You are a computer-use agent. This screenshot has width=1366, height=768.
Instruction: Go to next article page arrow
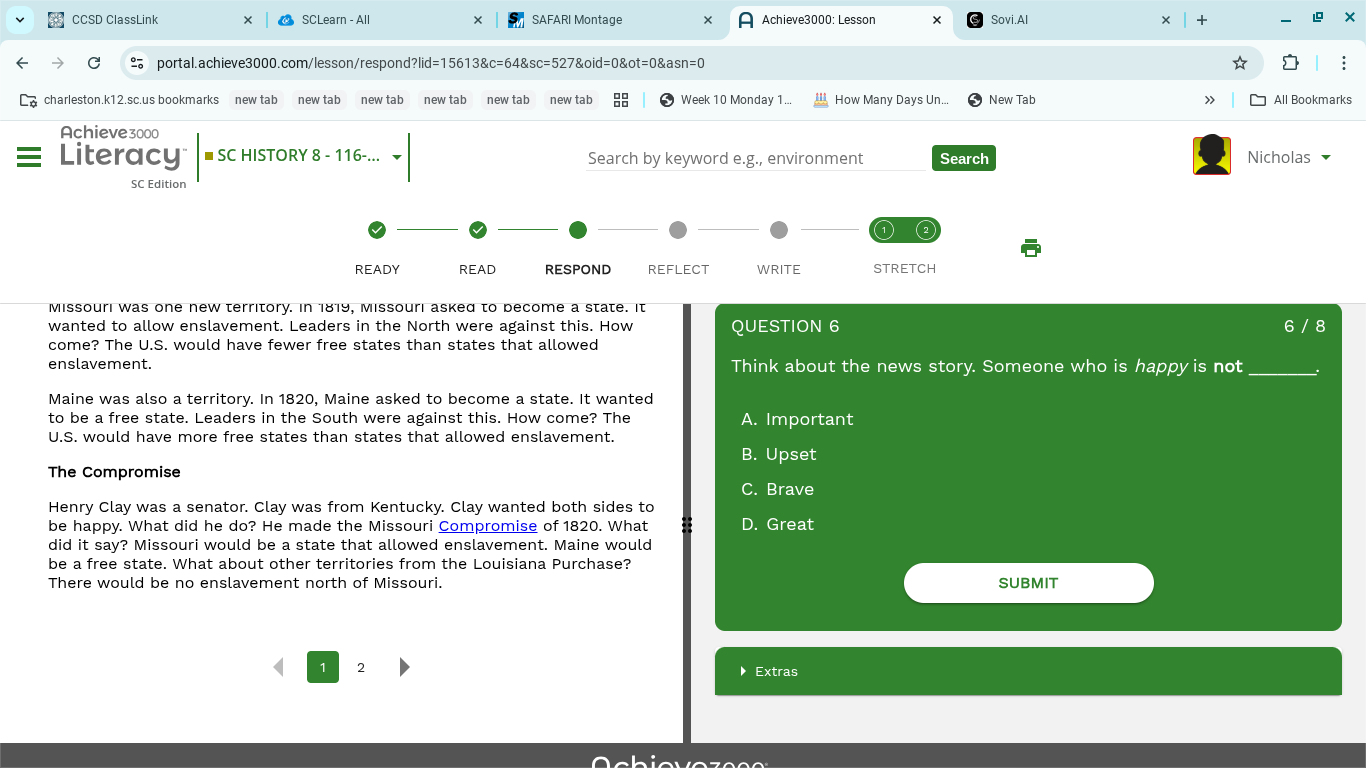coord(404,667)
